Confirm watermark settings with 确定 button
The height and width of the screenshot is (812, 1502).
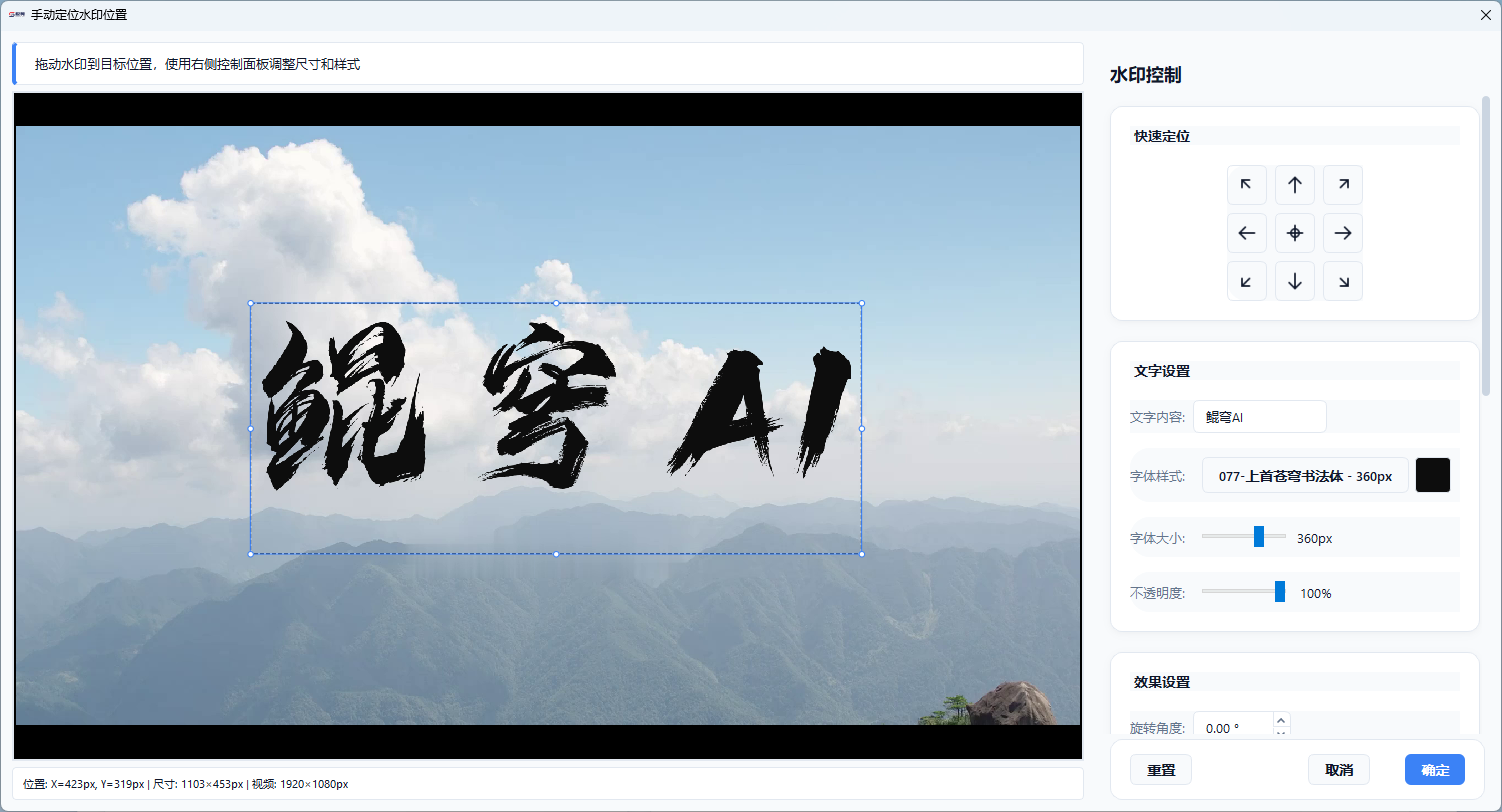click(x=1434, y=769)
